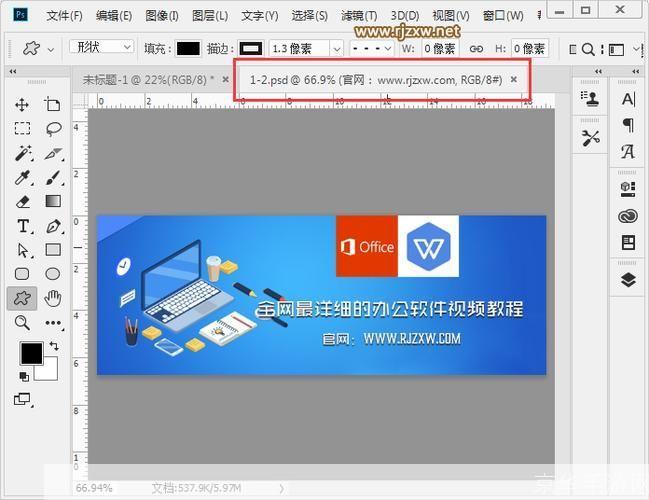
Task: Open the 选择(S) menu
Action: [310, 16]
